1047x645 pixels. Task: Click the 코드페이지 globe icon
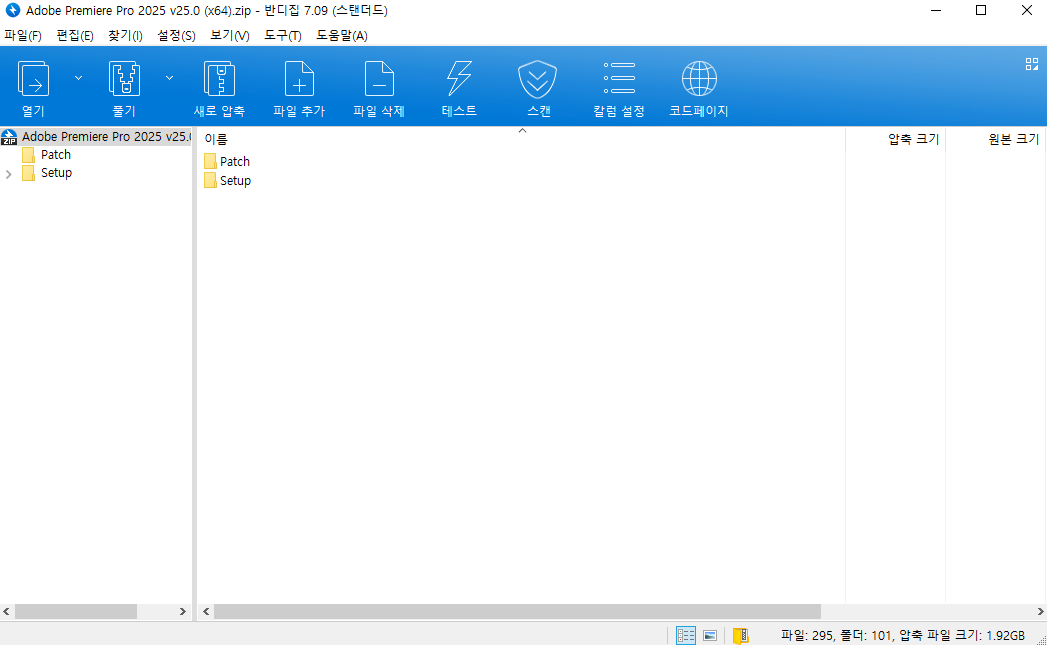click(699, 78)
